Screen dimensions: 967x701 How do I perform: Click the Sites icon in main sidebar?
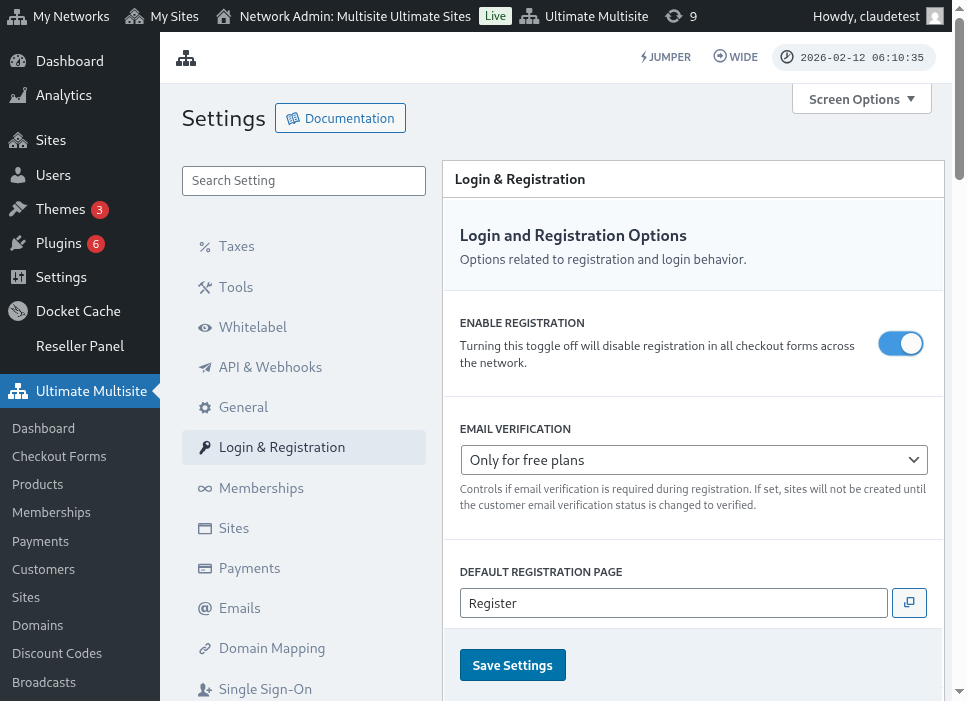(x=19, y=141)
